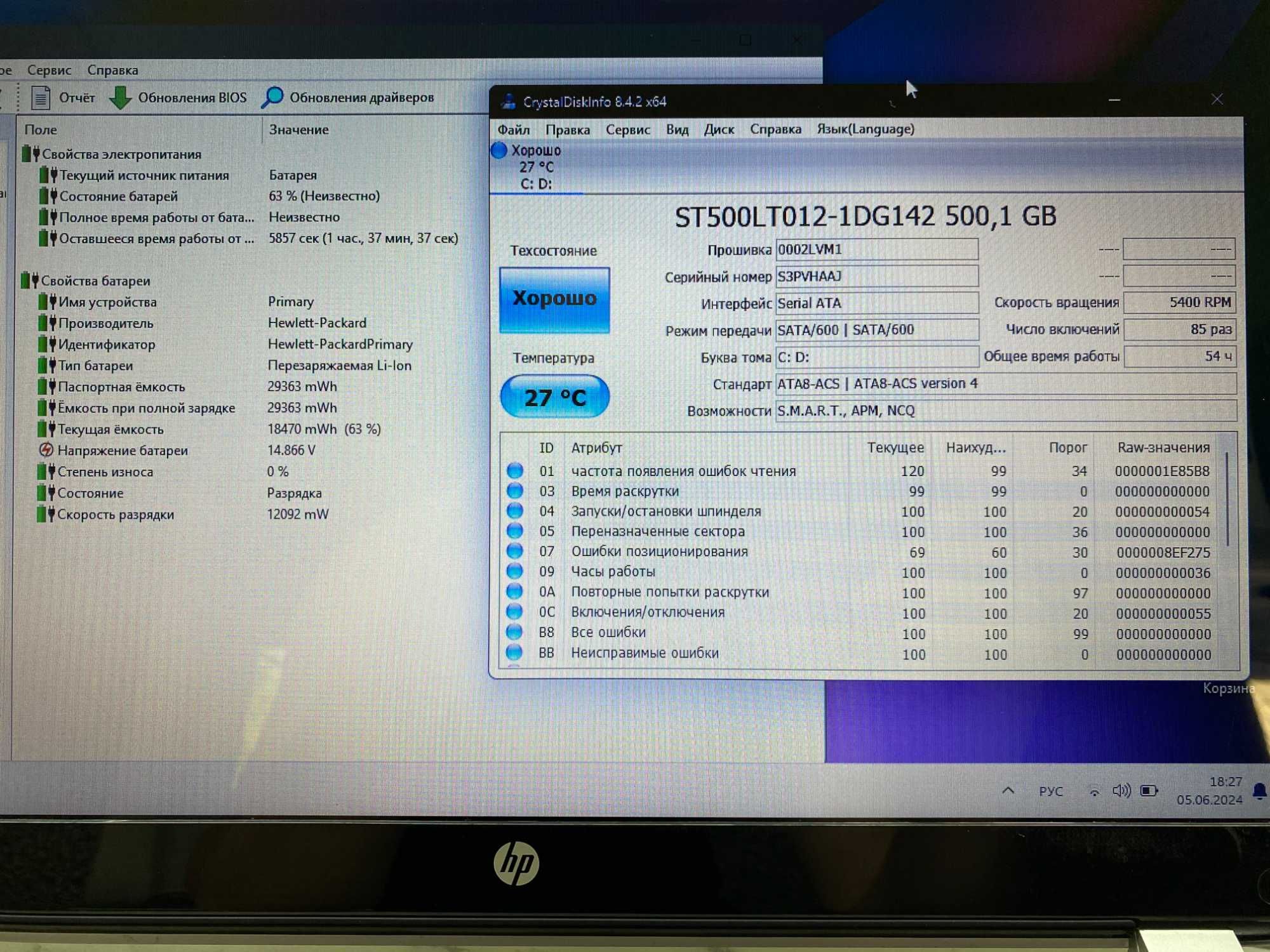Click the Атрибут column header
Viewport: 1270px width, 952px height.
tap(596, 447)
